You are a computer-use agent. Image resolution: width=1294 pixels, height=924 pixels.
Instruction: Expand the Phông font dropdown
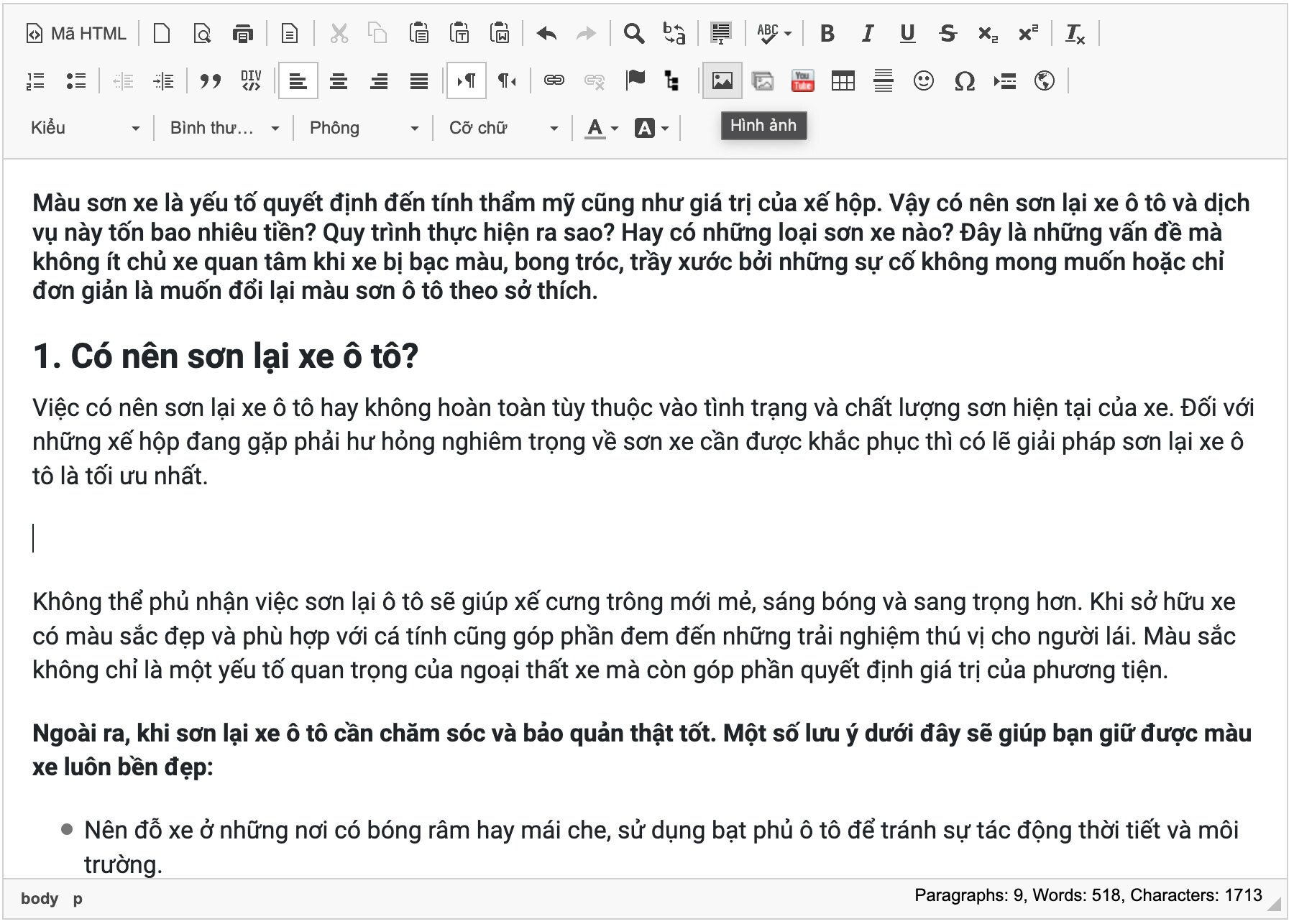tap(363, 128)
